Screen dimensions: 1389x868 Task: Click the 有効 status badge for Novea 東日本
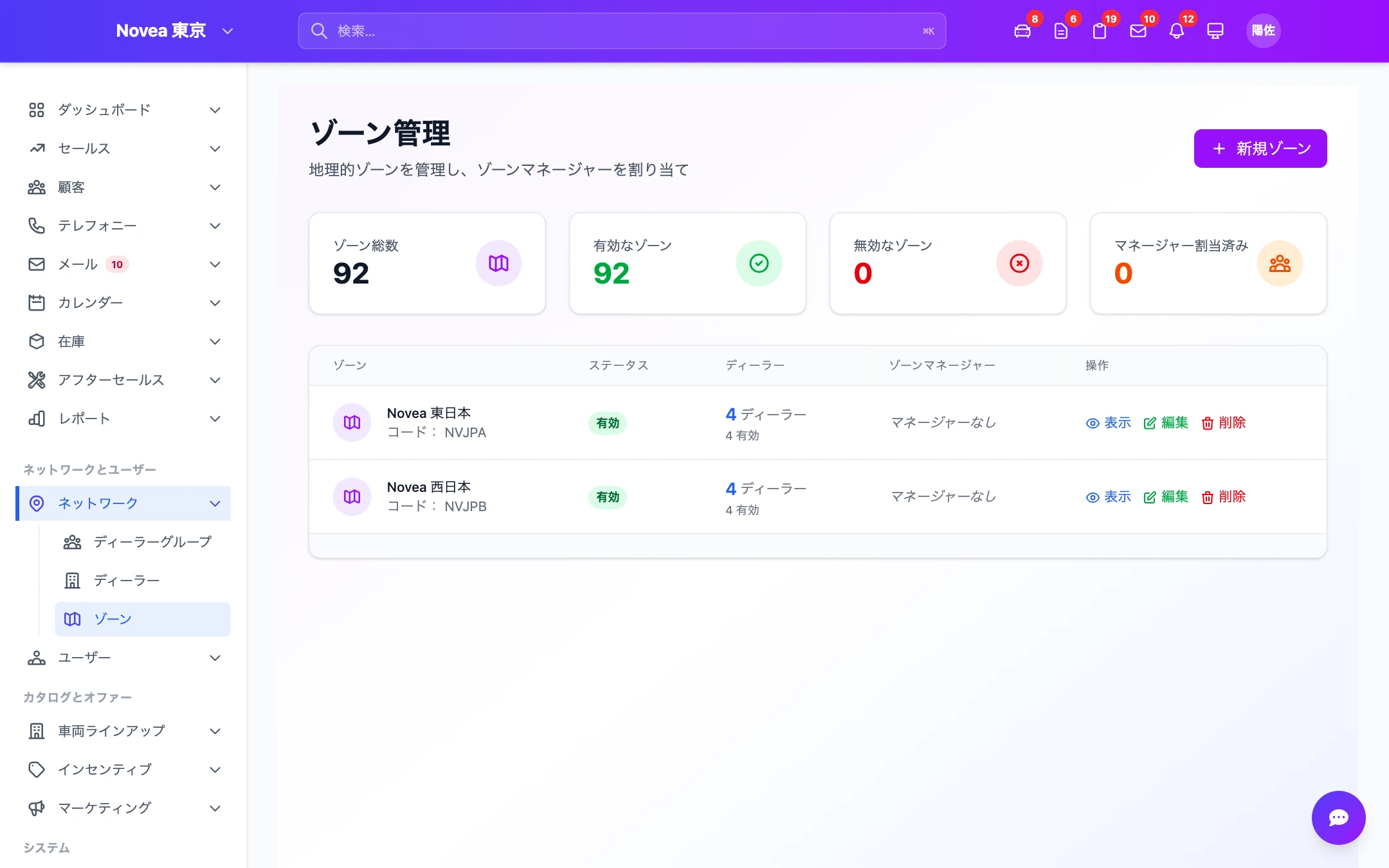coord(608,423)
